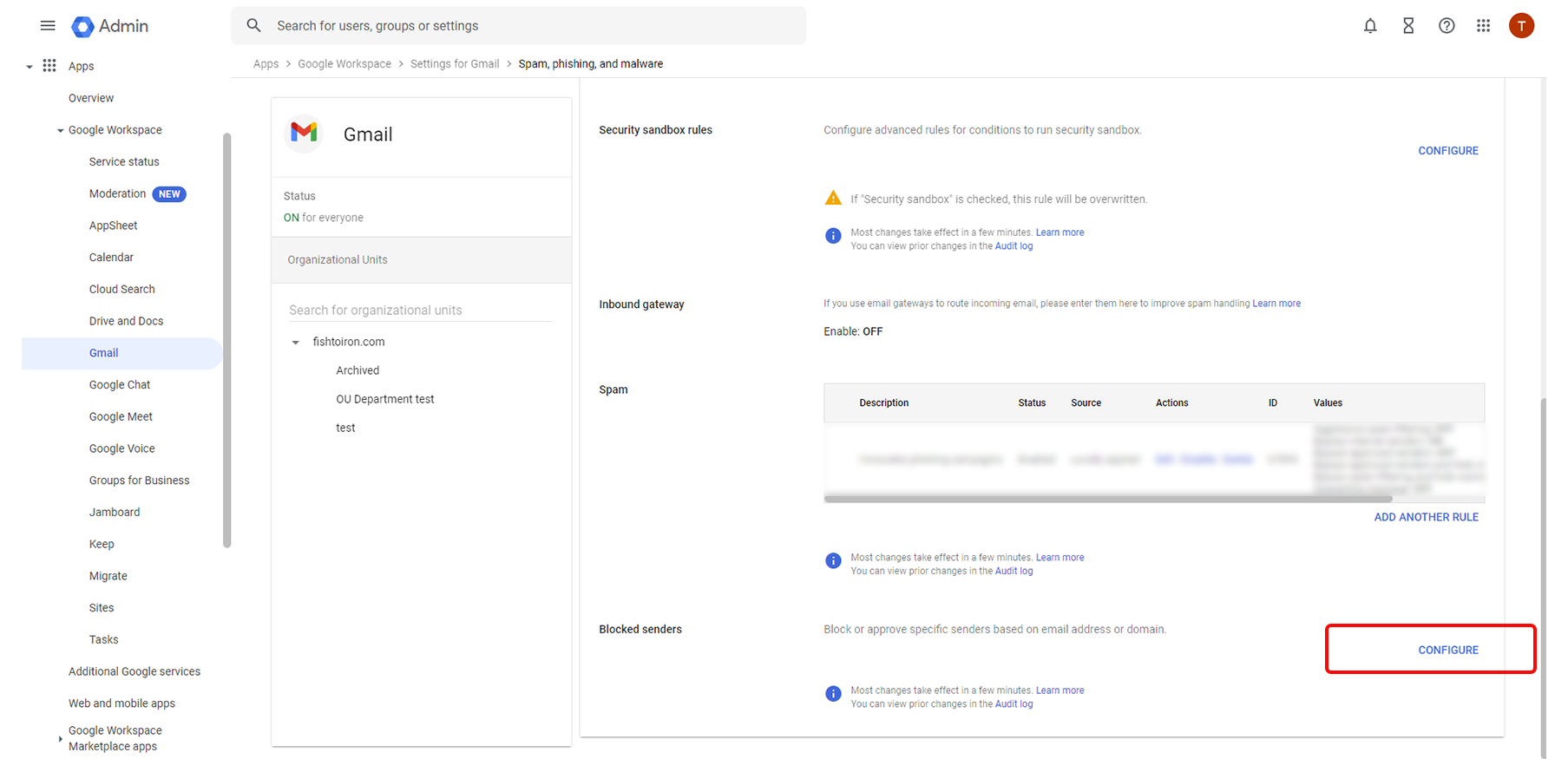Viewport: 1568px width, 759px height.
Task: Click ADD ANOTHER RULE under Spam
Action: pos(1426,517)
